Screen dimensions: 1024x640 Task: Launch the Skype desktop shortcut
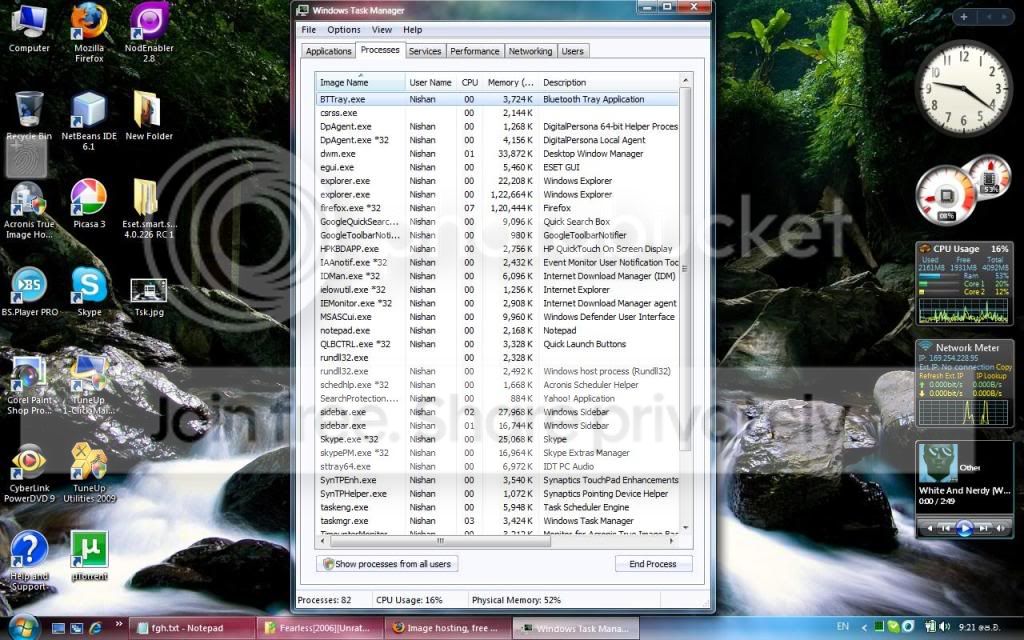89,292
